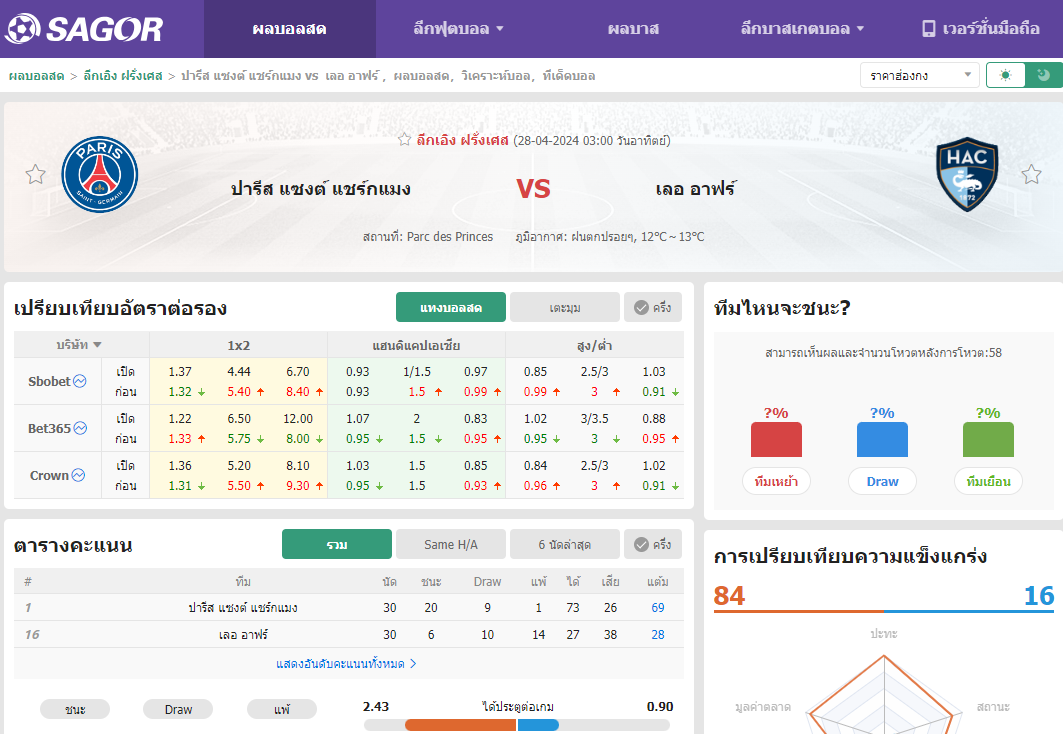Image resolution: width=1063 pixels, height=734 pixels.
Task: Expand the ลีกบาสเกตบอล menu dropdown
Action: [x=802, y=28]
